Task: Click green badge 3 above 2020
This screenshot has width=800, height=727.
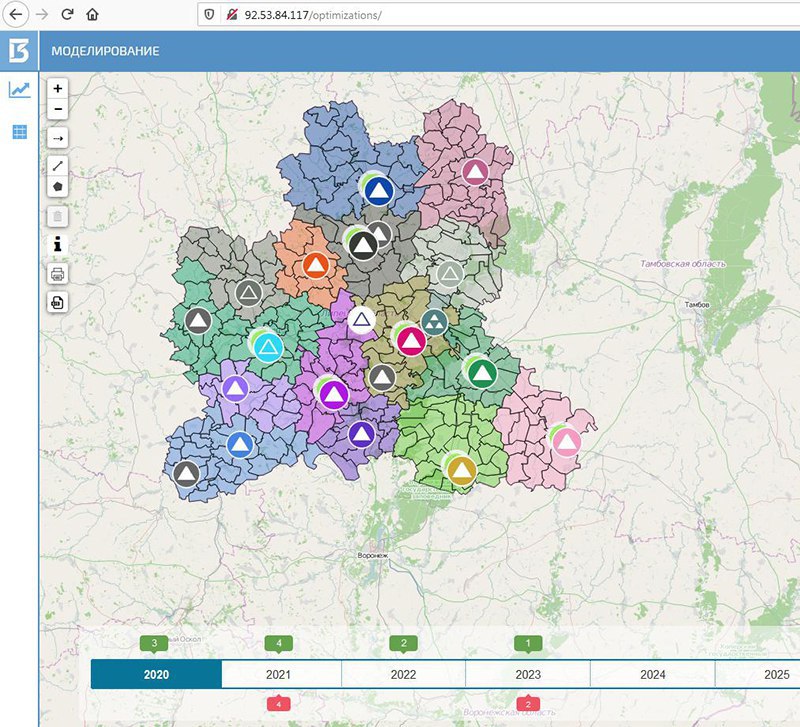Action: tap(154, 643)
